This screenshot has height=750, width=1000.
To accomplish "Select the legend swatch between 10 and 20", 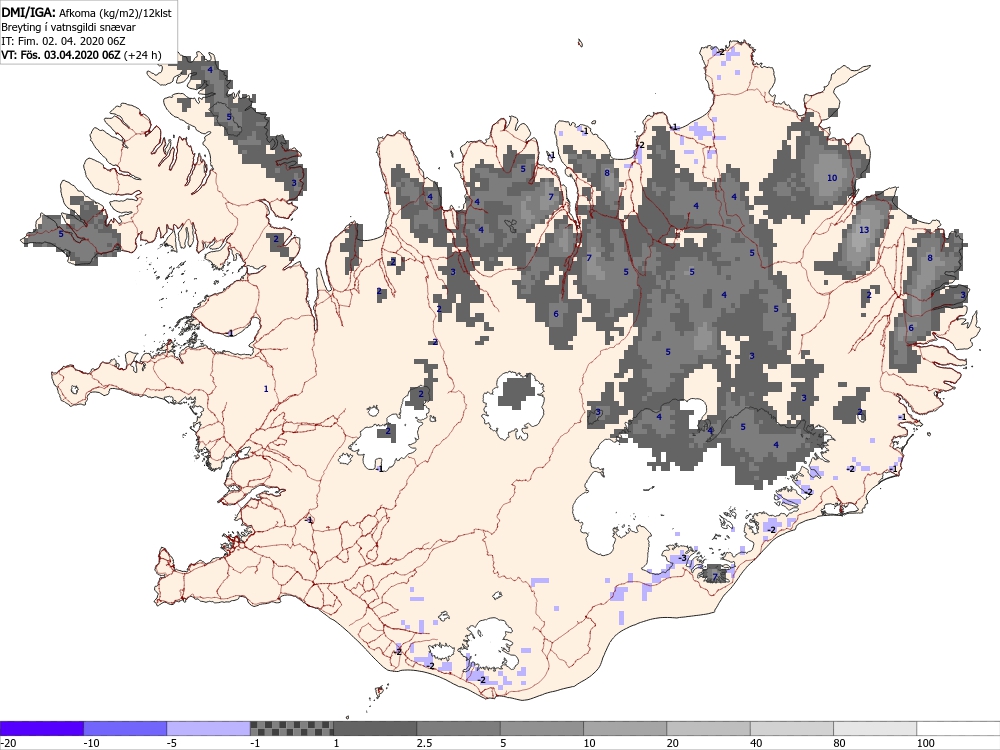I will click(625, 728).
